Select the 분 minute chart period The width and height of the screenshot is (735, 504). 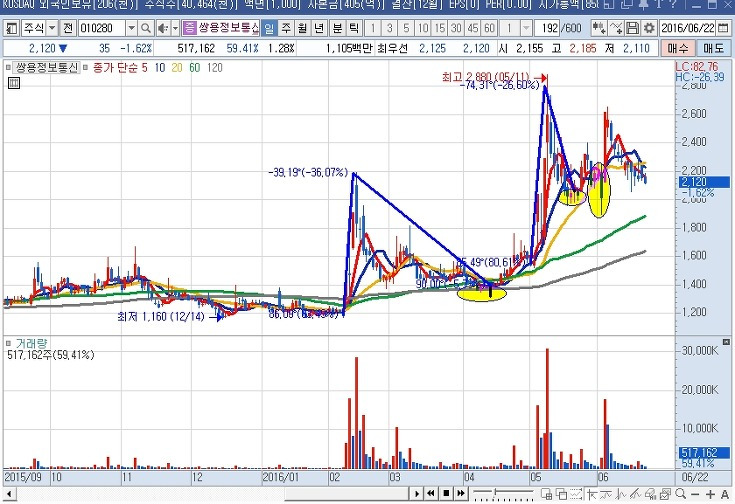coord(337,29)
